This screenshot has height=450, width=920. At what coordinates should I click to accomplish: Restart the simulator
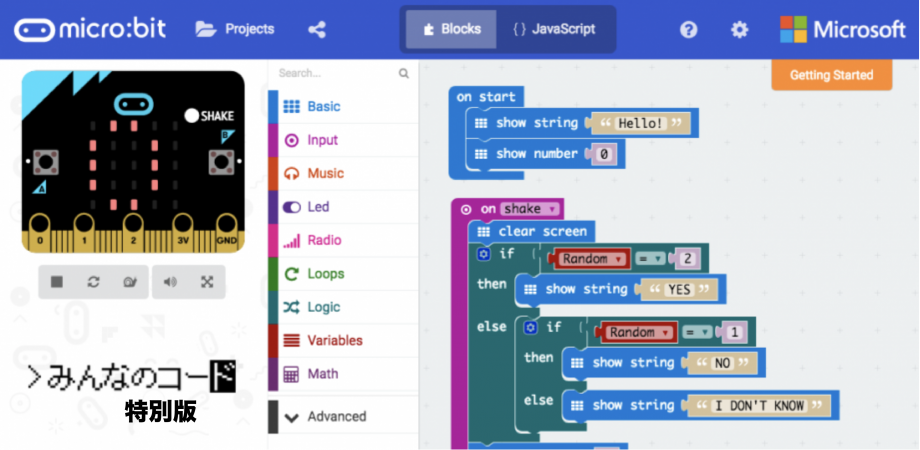pyautogui.click(x=93, y=282)
